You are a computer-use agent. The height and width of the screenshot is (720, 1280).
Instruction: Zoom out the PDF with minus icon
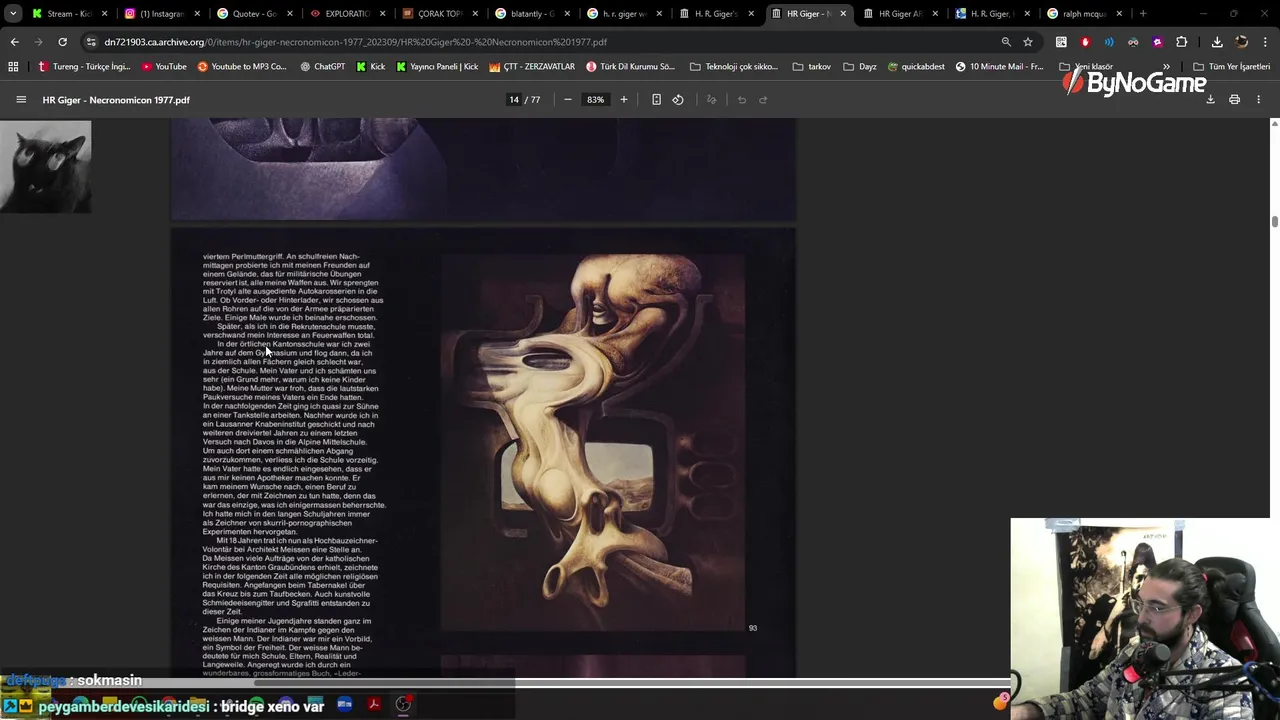568,100
